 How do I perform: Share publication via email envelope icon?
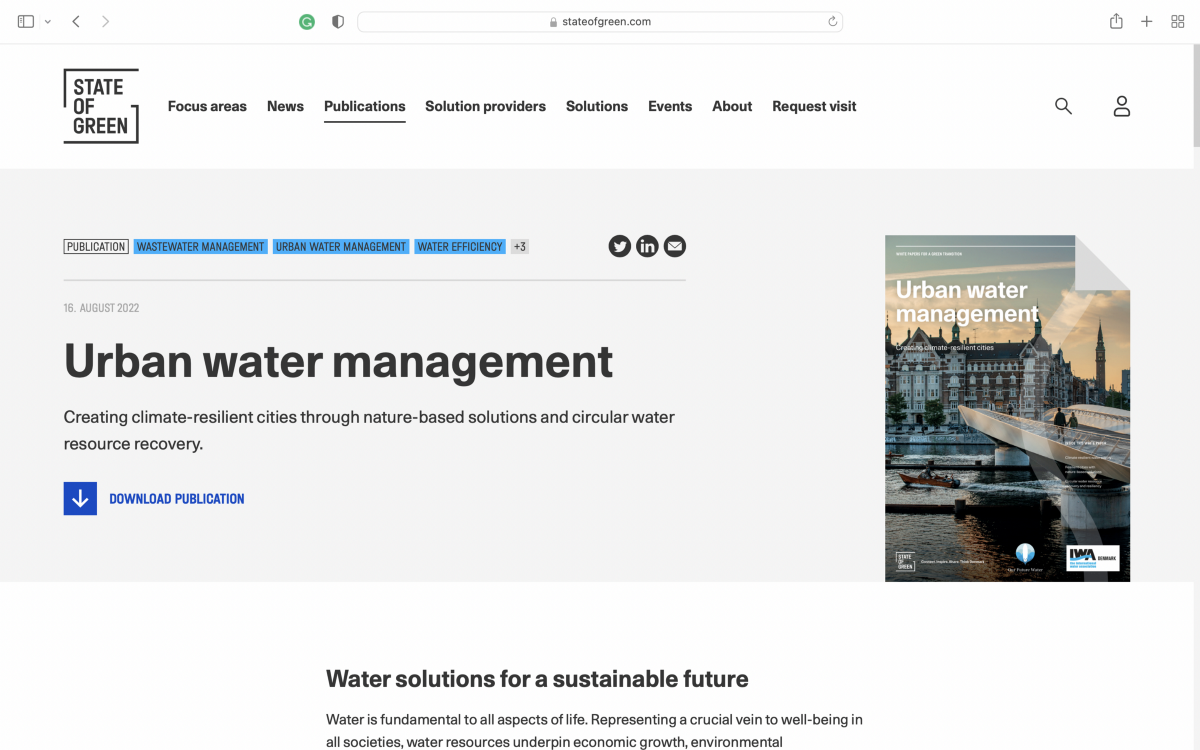675,246
